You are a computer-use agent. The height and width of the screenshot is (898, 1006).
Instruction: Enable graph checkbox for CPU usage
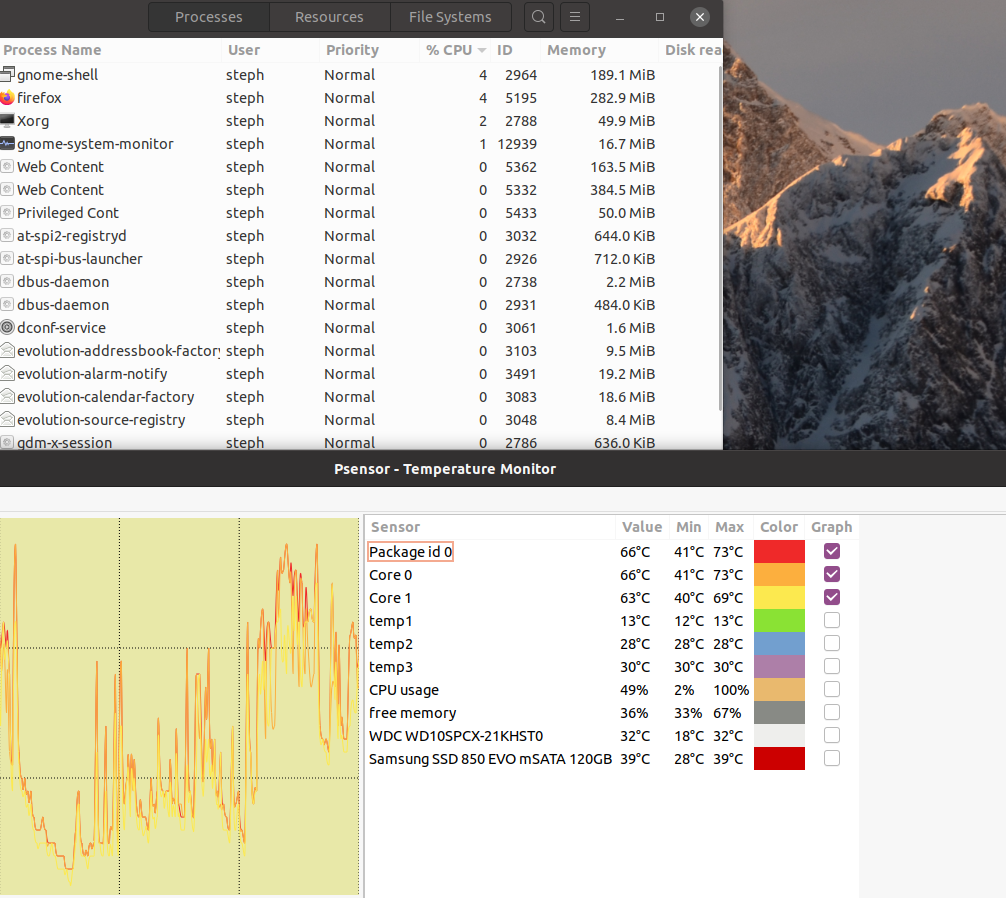[x=831, y=690]
